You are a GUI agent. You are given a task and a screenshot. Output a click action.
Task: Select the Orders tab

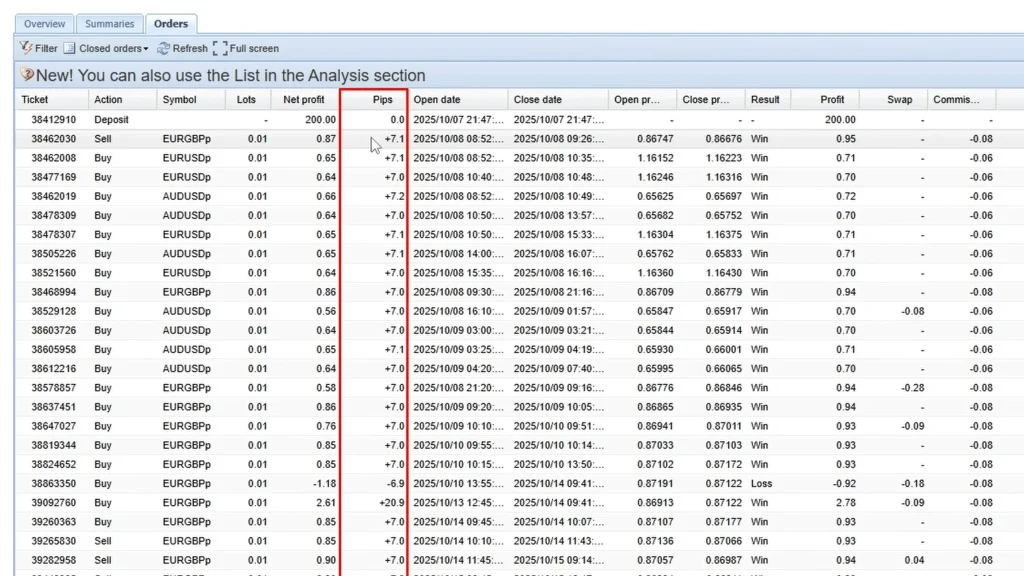tap(171, 23)
